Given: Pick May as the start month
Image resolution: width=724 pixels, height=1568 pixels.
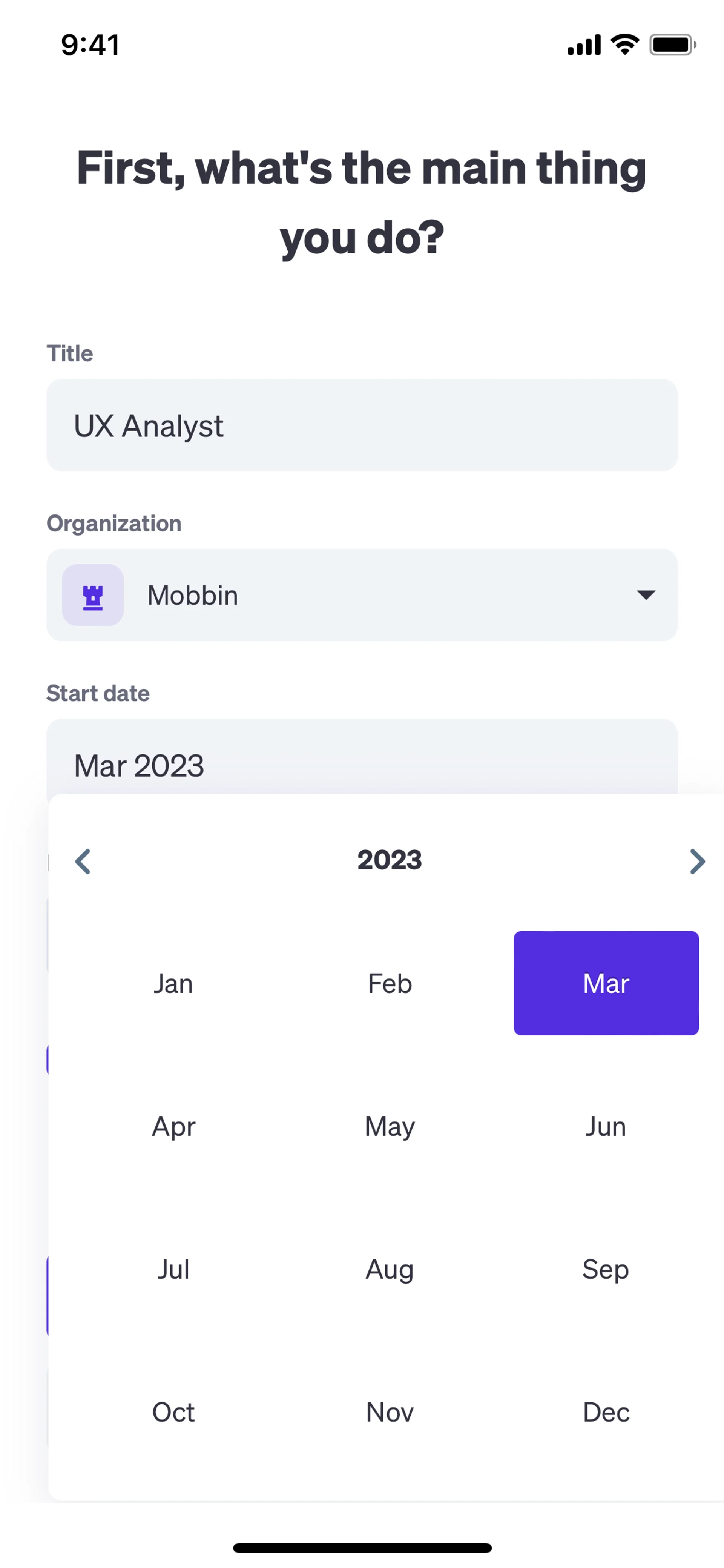Looking at the screenshot, I should coord(390,1126).
